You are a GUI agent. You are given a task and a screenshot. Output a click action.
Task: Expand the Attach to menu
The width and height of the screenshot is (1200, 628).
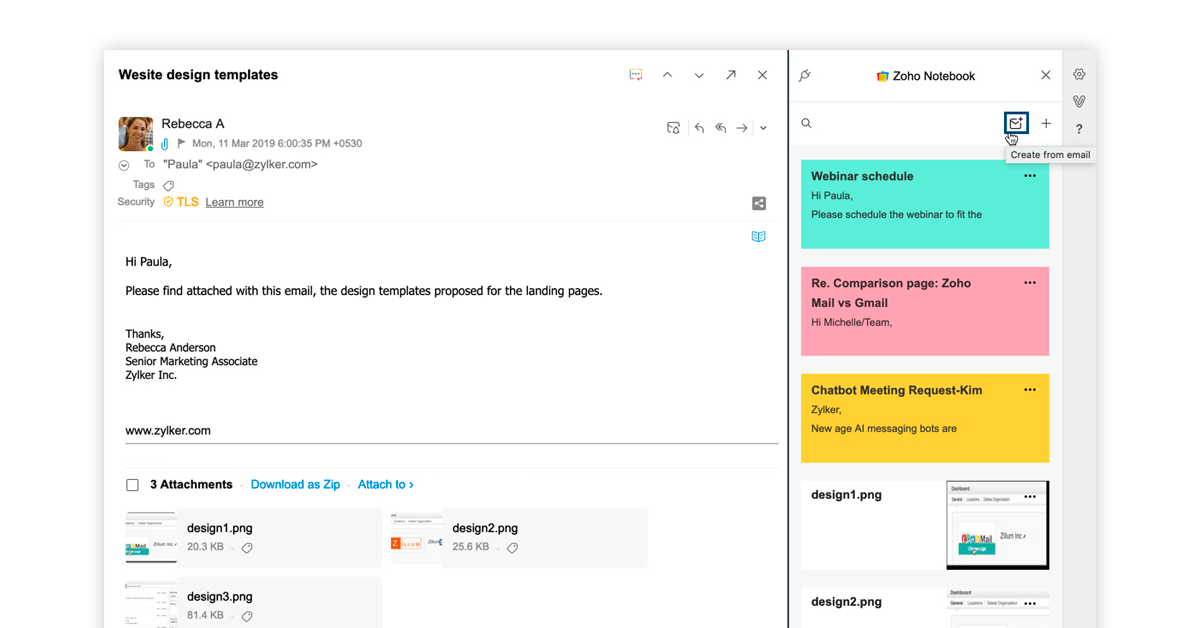[386, 484]
